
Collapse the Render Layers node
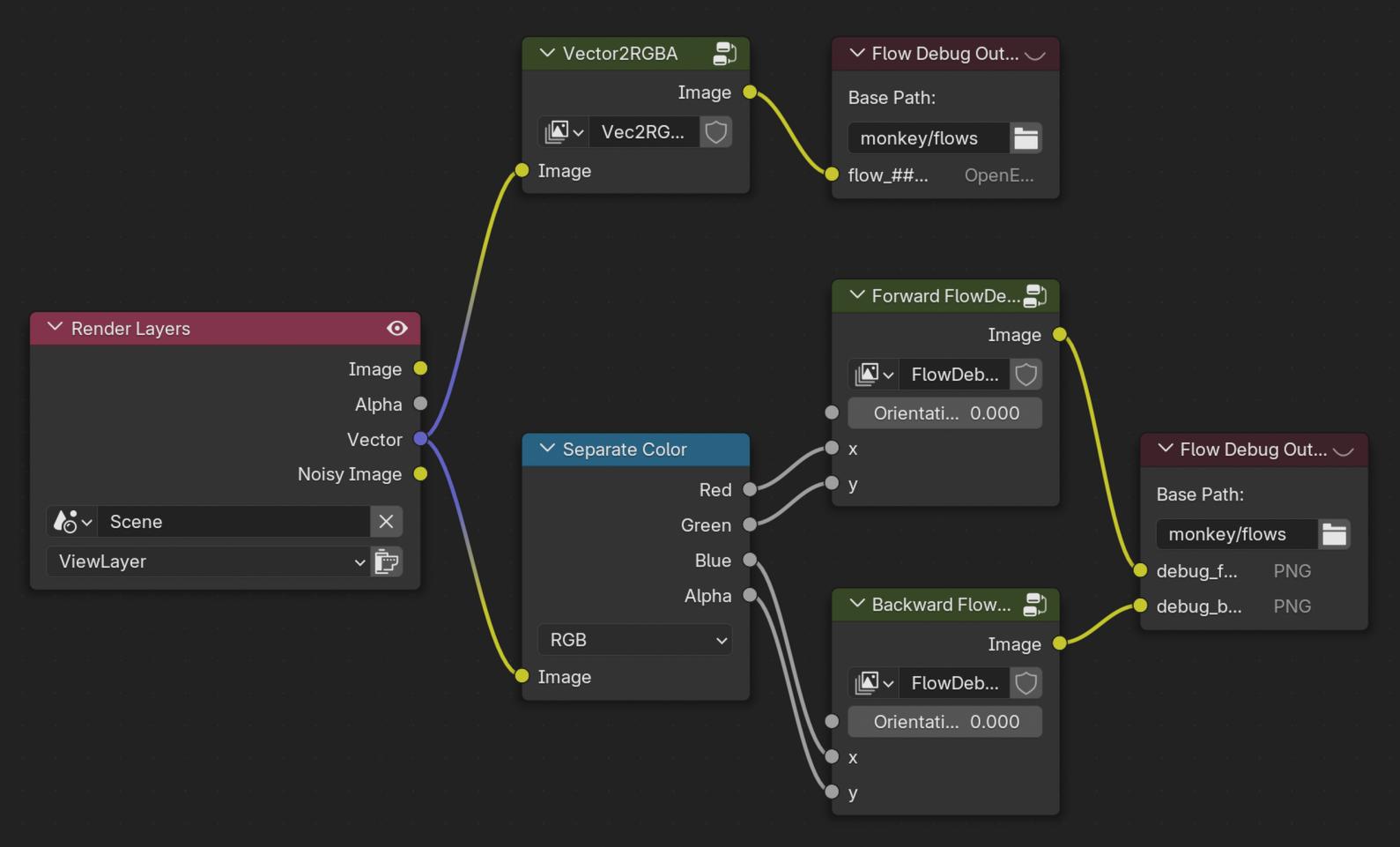(x=56, y=328)
